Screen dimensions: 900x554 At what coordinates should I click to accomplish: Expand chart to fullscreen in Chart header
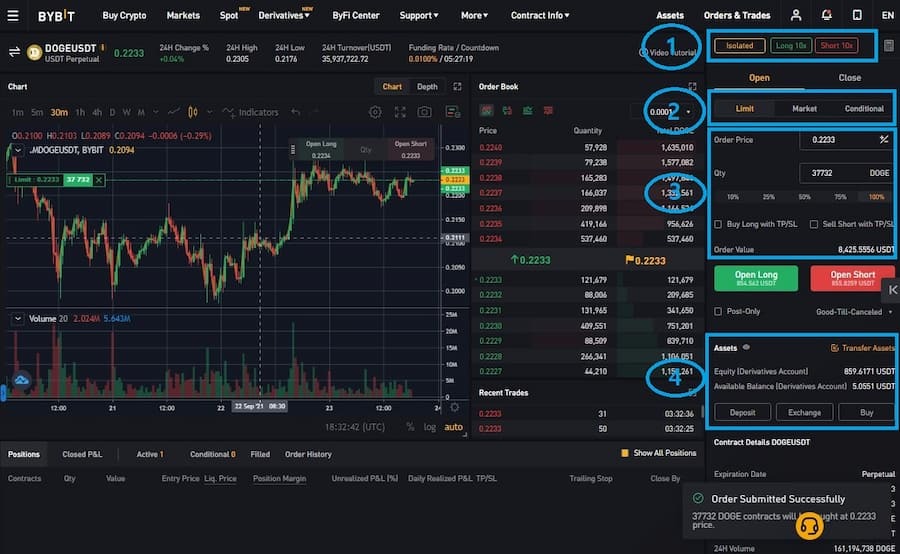tap(457, 87)
